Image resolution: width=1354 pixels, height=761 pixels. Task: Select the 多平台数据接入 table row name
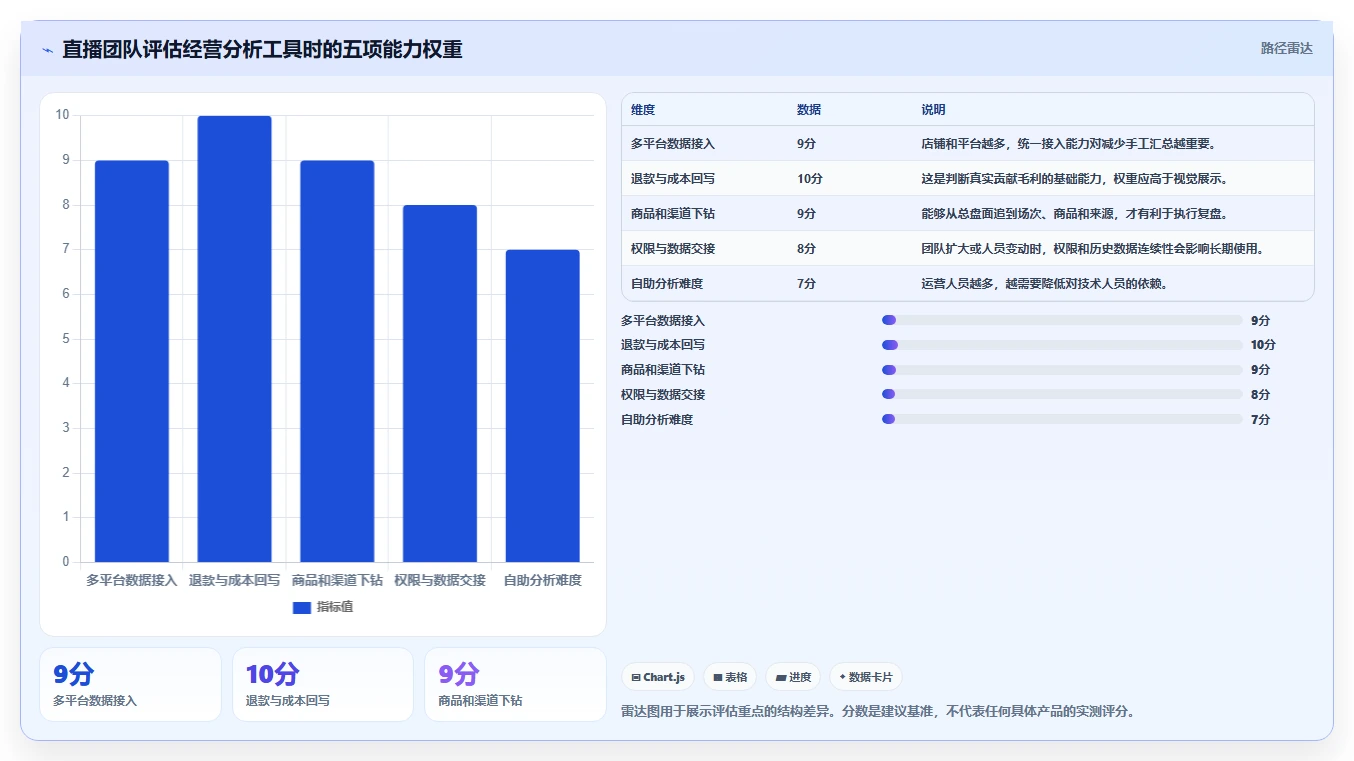point(673,144)
